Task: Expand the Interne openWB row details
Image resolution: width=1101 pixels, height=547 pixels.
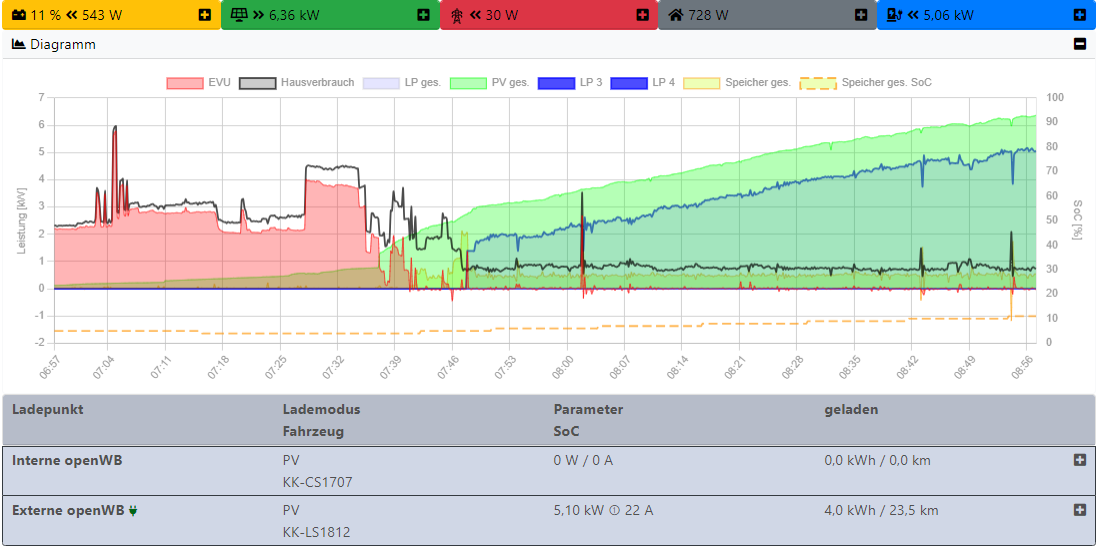Action: pyautogui.click(x=1079, y=460)
